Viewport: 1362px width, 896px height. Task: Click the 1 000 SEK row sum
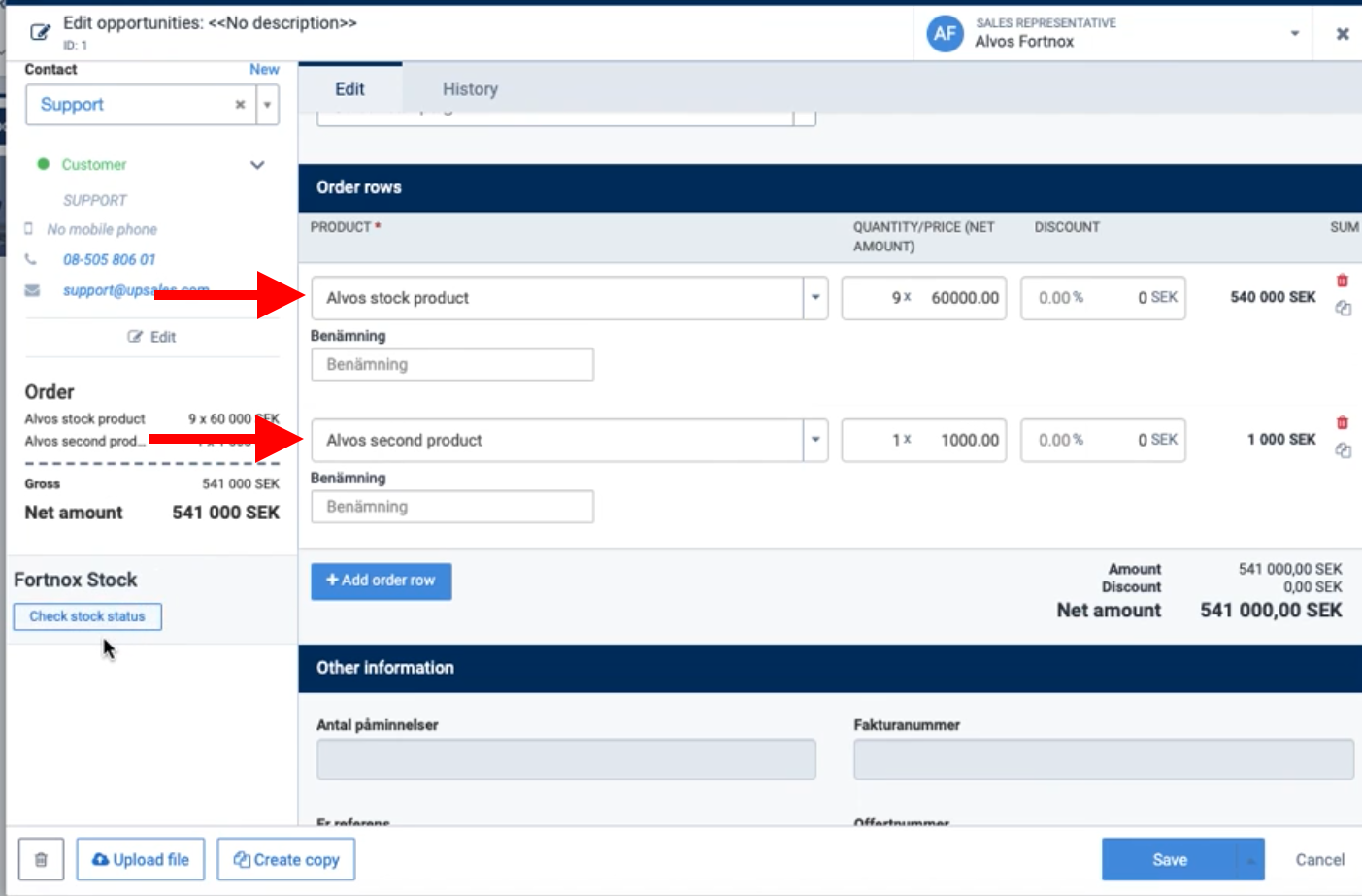pyautogui.click(x=1281, y=439)
